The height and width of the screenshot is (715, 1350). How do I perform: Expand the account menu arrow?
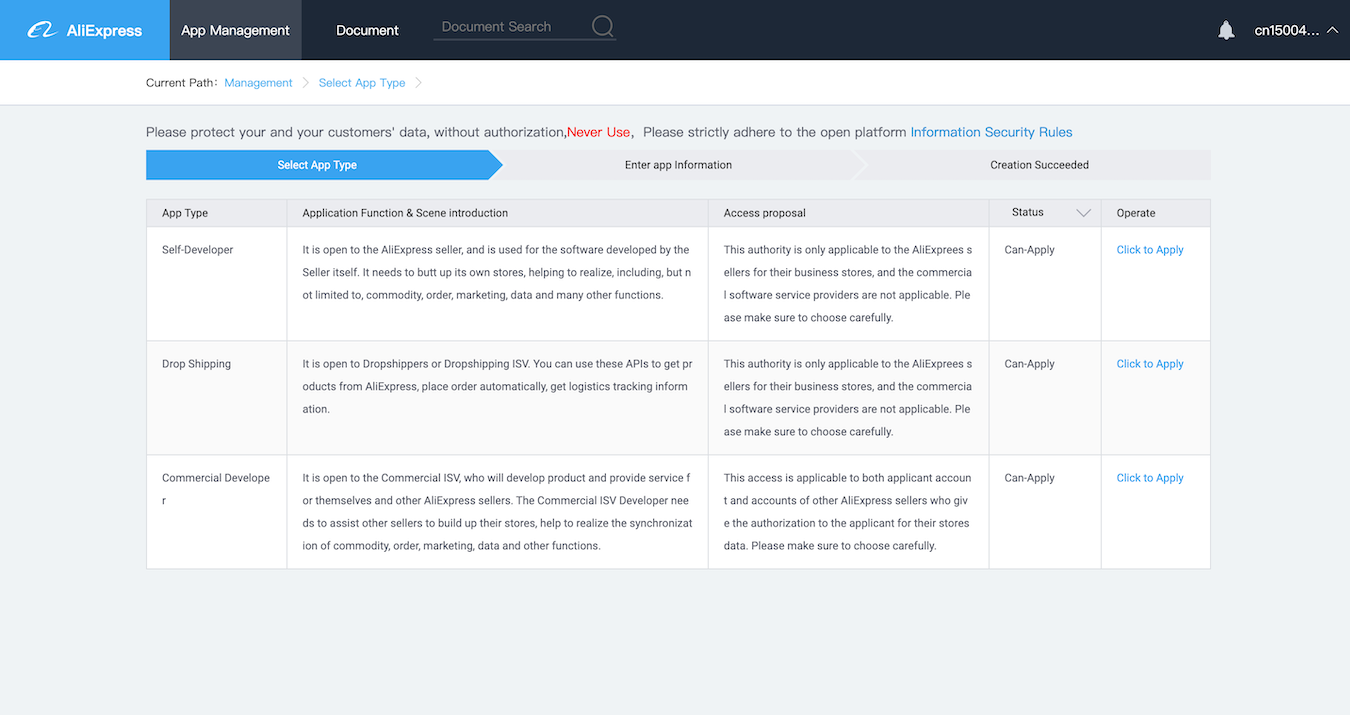tap(1332, 30)
